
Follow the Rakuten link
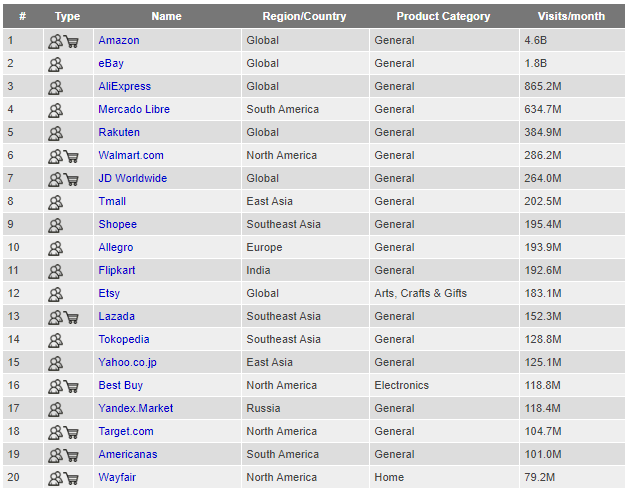coord(119,133)
